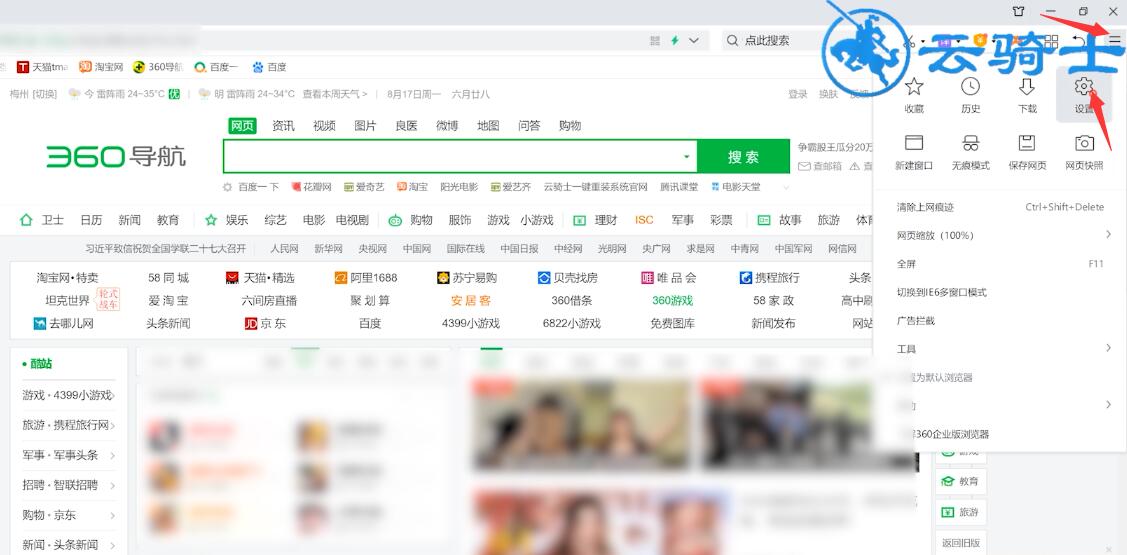Expand 旅游·携程旅行网 sidebar arrow
The width and height of the screenshot is (1127, 555).
(x=113, y=426)
